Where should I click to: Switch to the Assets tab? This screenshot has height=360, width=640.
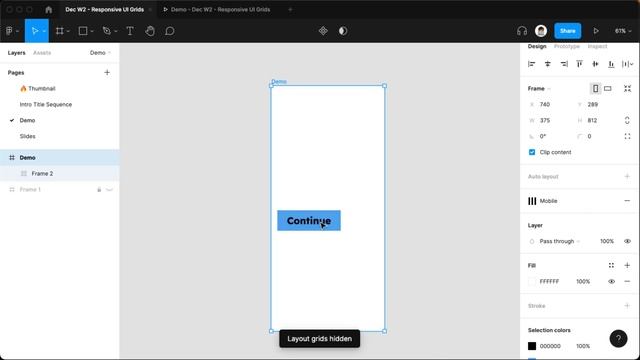click(42, 53)
